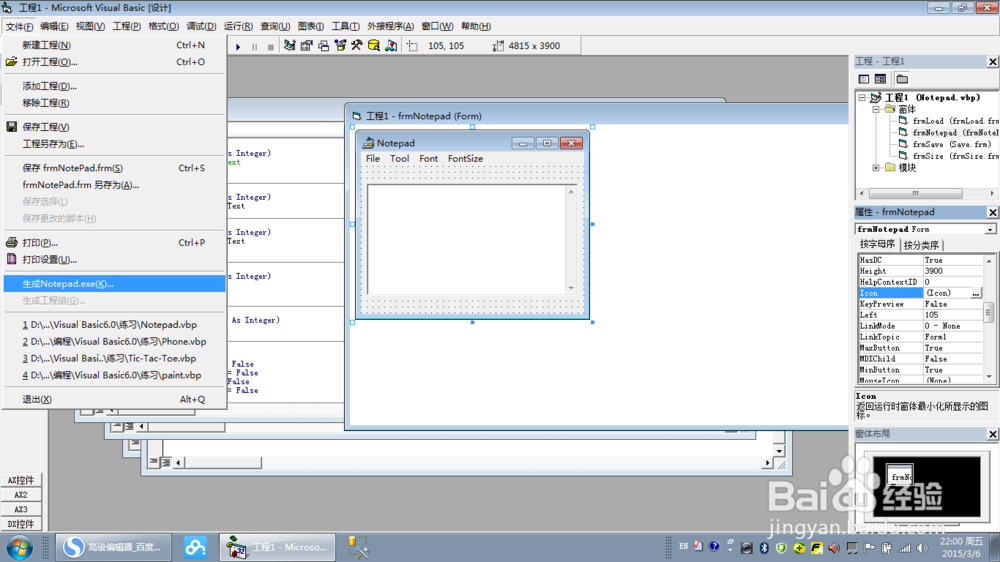Click the Break (pause) toolbar button
This screenshot has height=562, width=1000.
point(254,47)
